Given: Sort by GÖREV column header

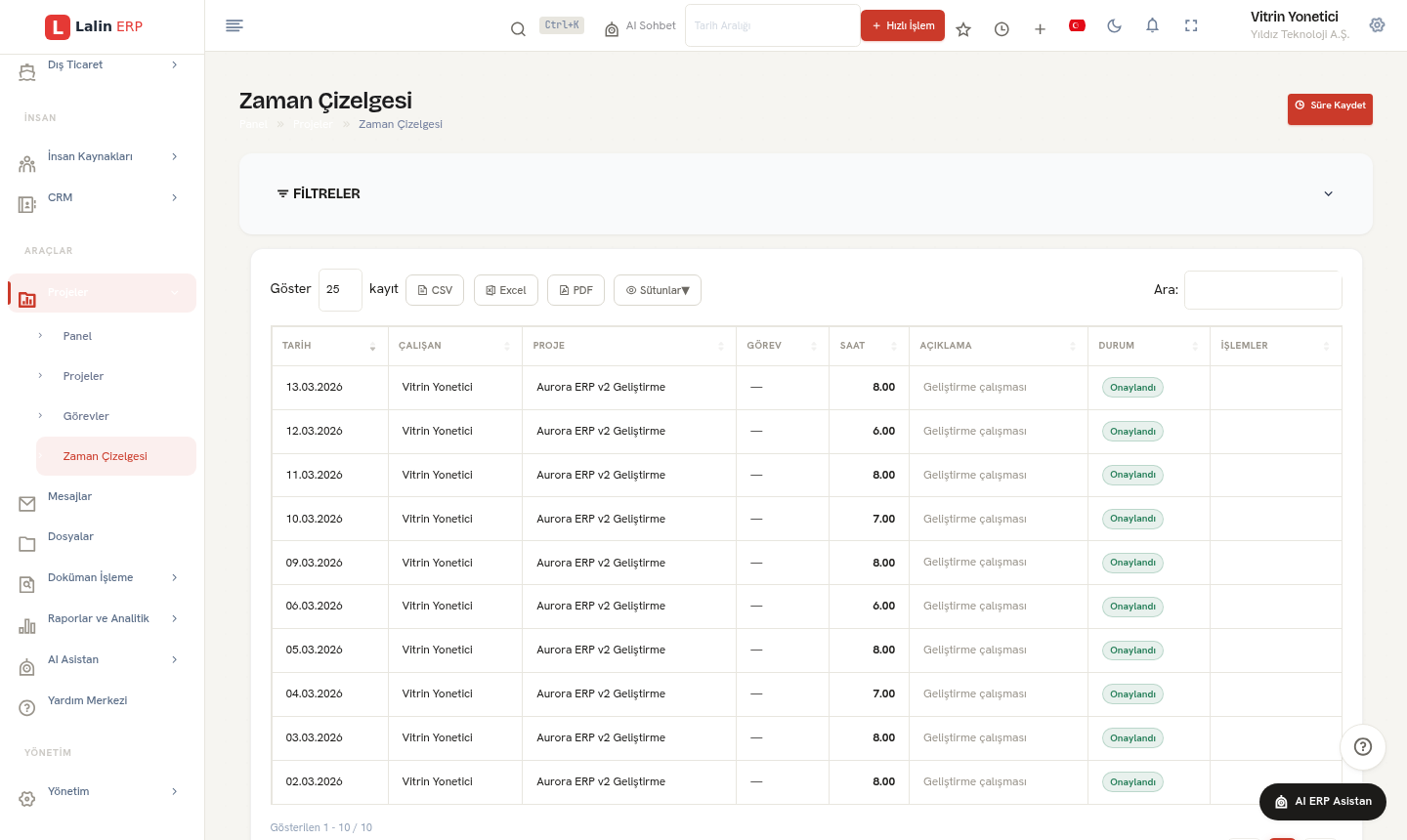Looking at the screenshot, I should pos(782,346).
